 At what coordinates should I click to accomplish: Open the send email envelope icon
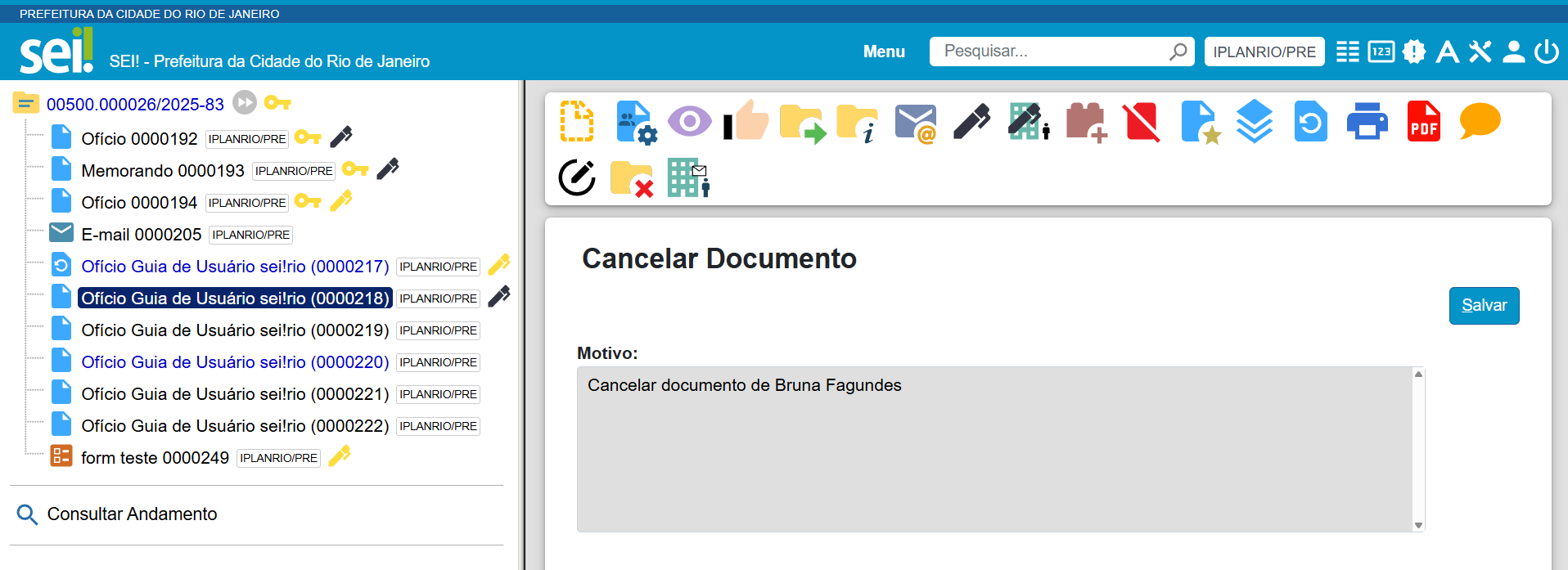click(x=915, y=123)
